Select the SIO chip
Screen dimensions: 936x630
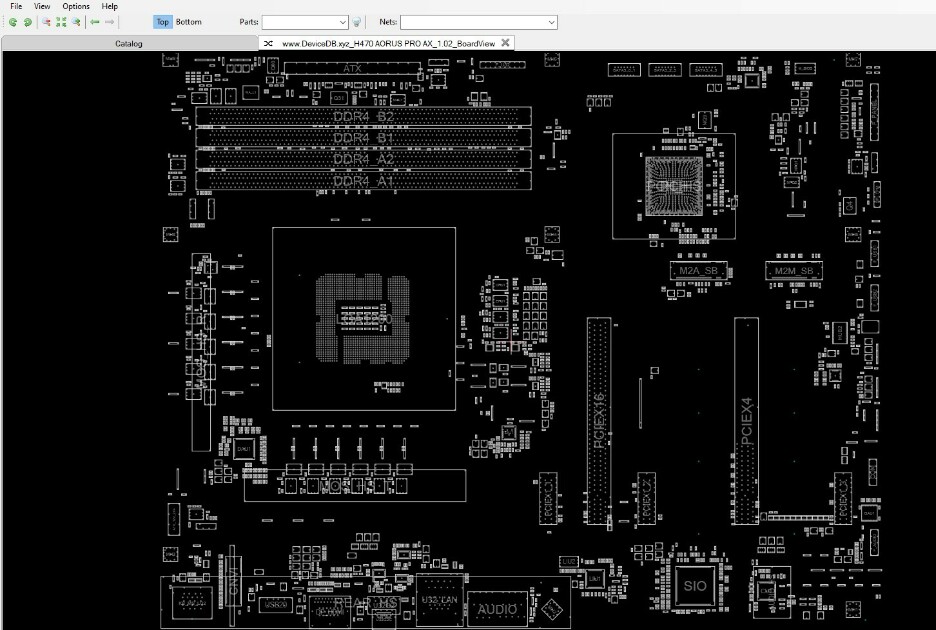[x=695, y=586]
